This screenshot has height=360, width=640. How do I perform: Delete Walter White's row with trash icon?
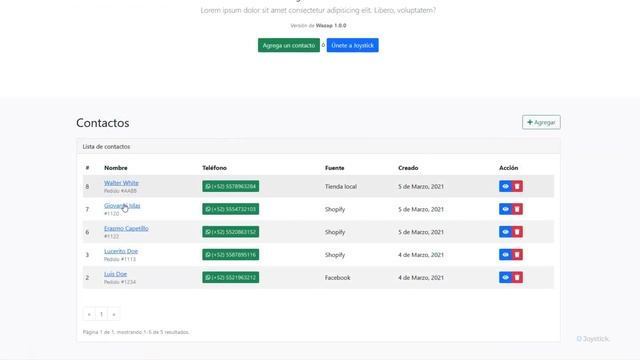pos(517,187)
